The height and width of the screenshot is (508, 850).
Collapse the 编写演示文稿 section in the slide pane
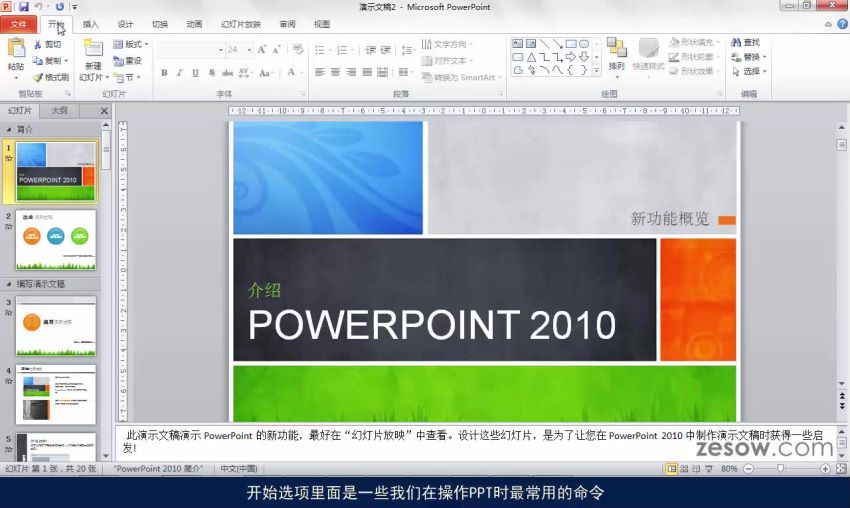coord(9,284)
